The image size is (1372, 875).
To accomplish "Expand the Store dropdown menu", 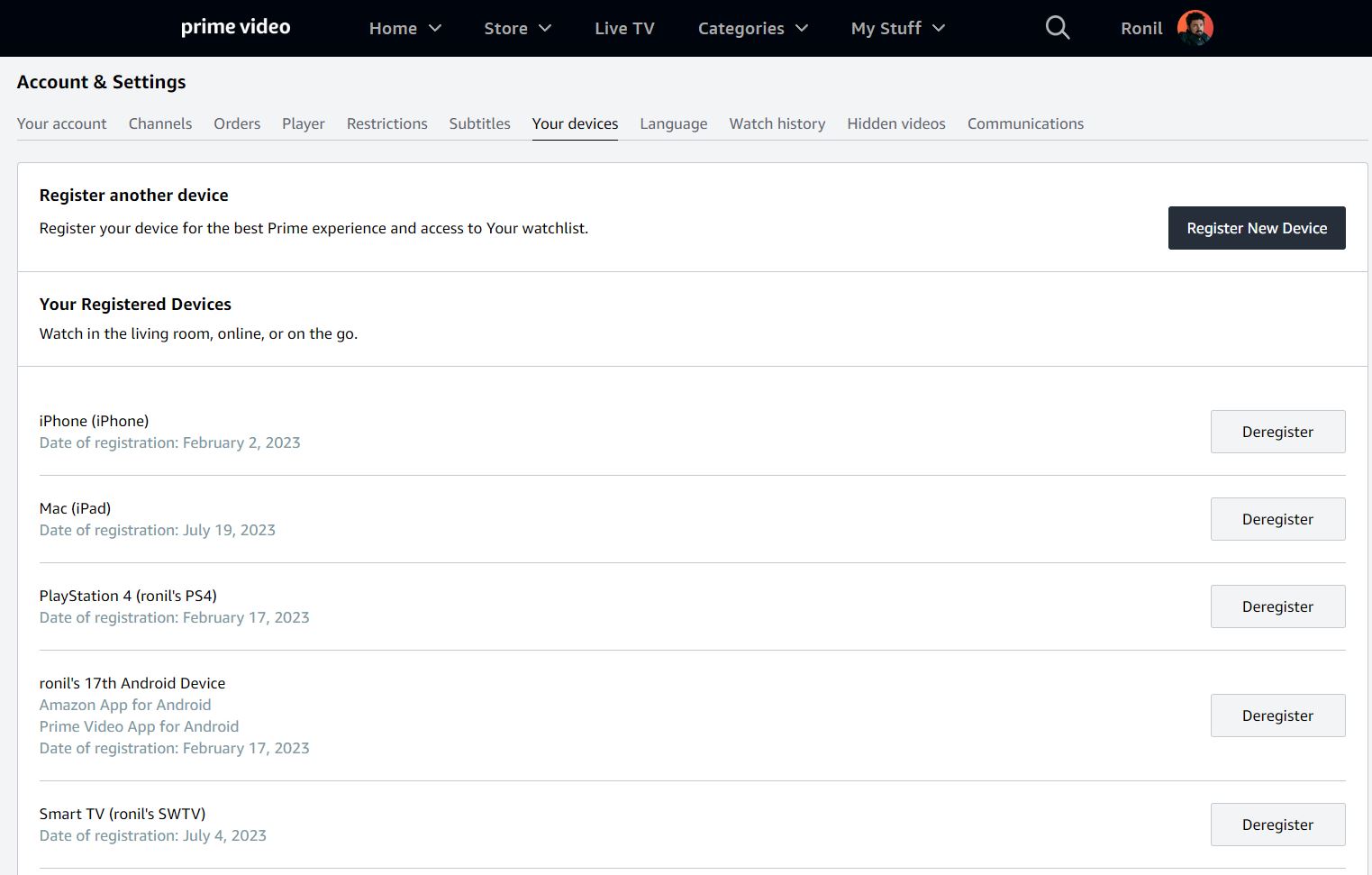I will tap(517, 28).
